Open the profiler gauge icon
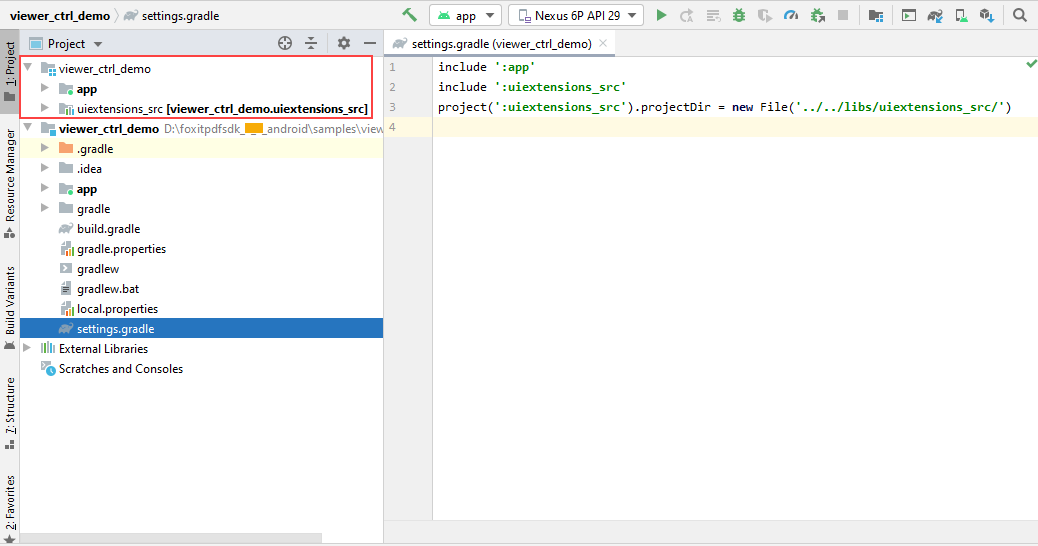The image size is (1038, 546). pos(791,15)
